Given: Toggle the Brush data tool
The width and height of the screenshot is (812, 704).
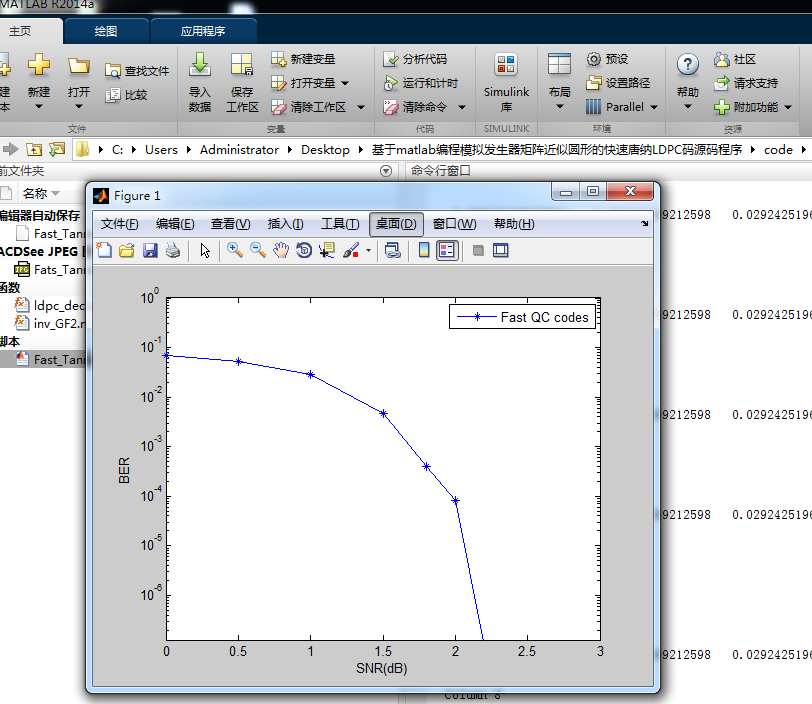Looking at the screenshot, I should (x=351, y=251).
